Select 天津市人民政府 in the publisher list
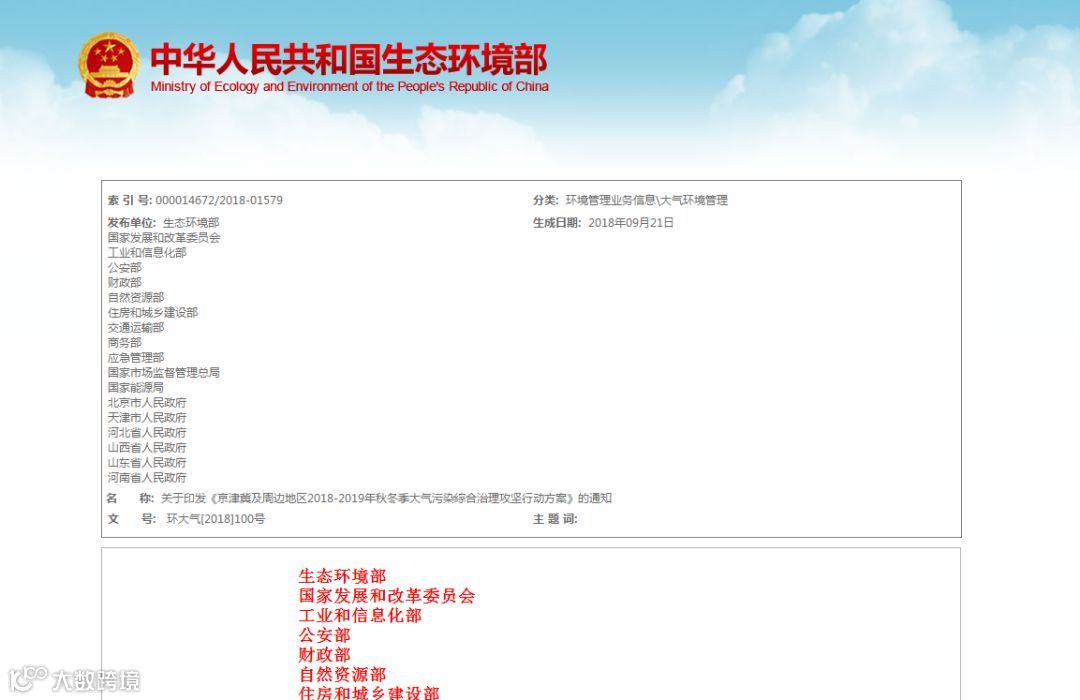This screenshot has width=1080, height=700. point(147,418)
